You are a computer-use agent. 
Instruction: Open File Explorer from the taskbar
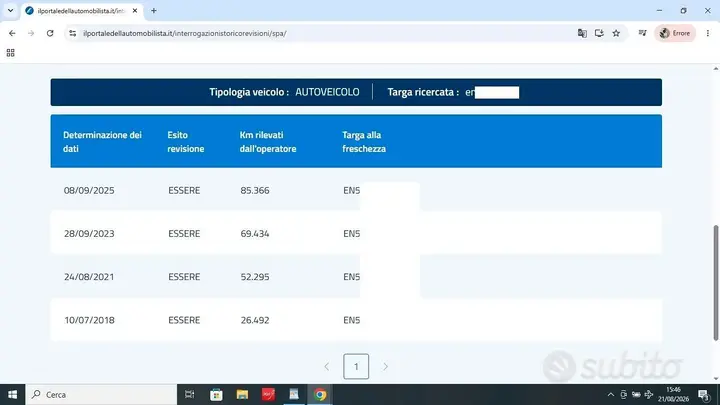click(x=242, y=394)
